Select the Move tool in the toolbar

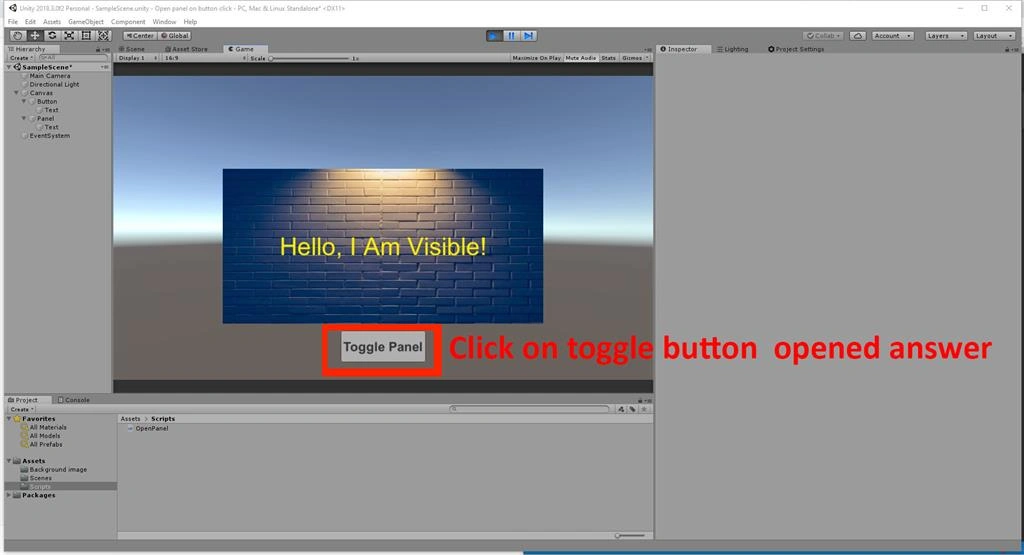(35, 36)
